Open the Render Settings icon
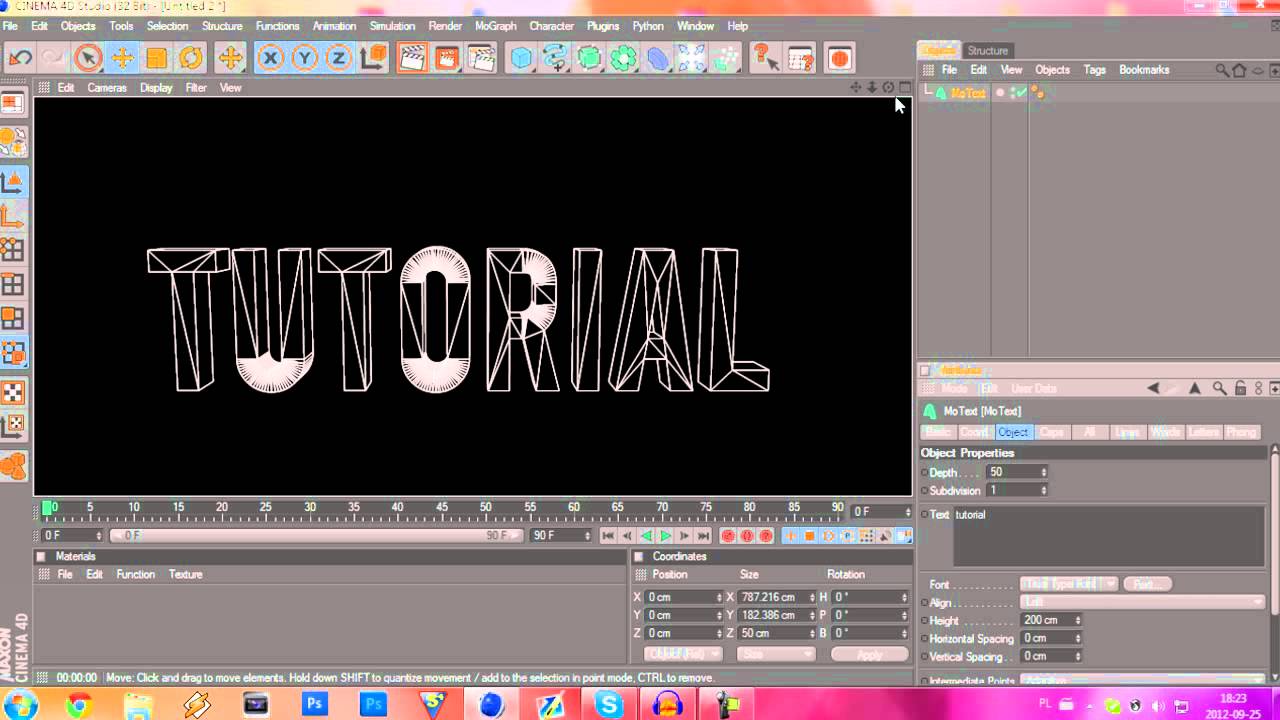Viewport: 1280px width, 720px height. click(x=481, y=58)
